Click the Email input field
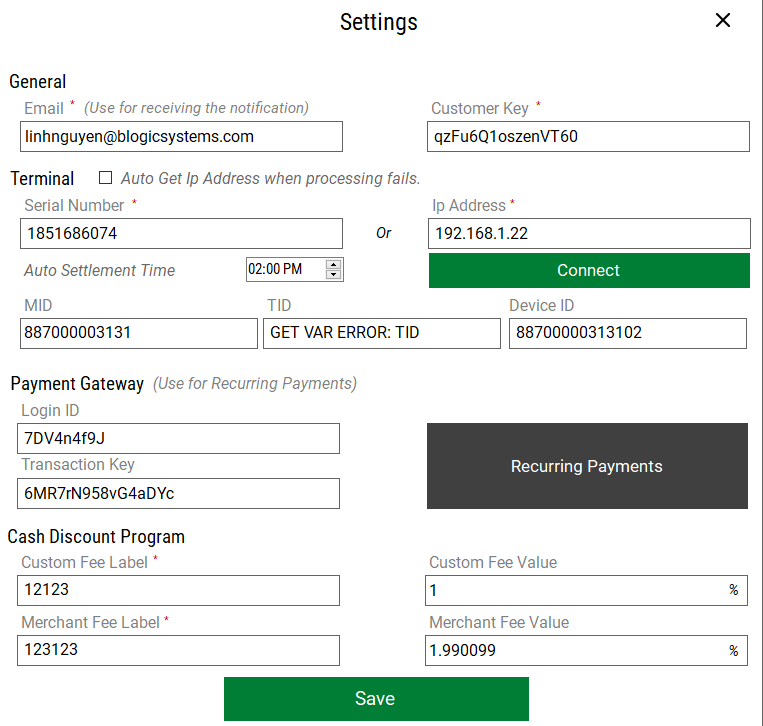 [x=181, y=137]
